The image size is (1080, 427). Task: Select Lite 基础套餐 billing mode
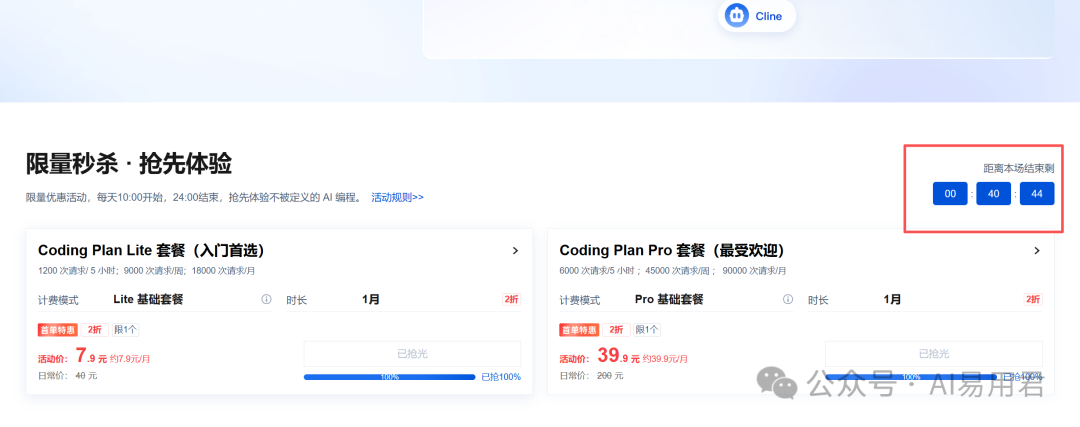coord(148,300)
